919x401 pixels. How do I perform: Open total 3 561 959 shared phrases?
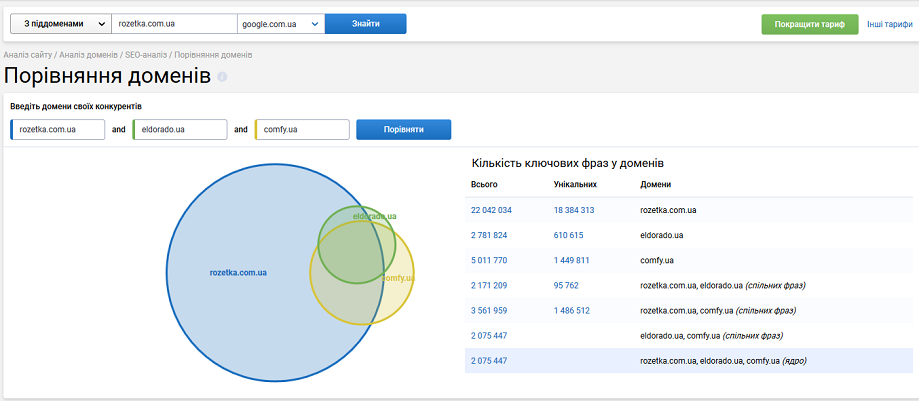pos(489,310)
